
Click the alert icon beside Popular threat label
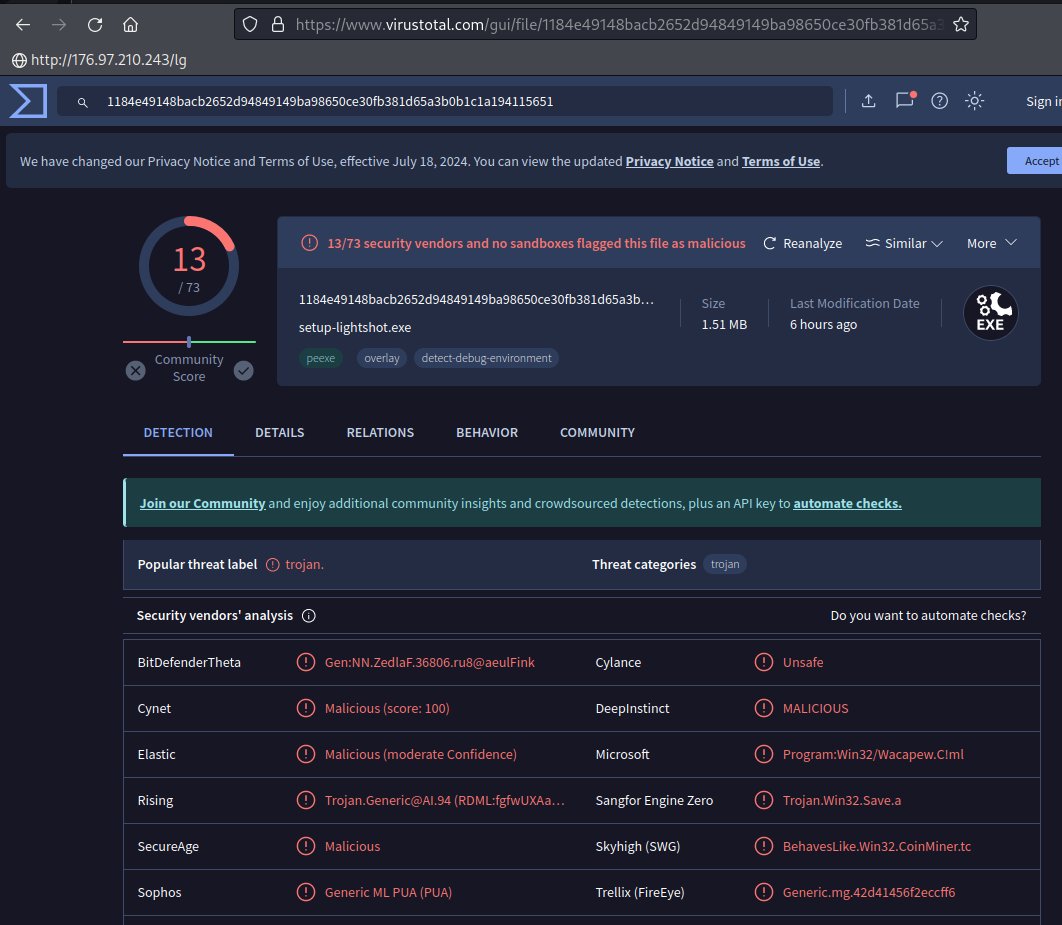pos(272,565)
